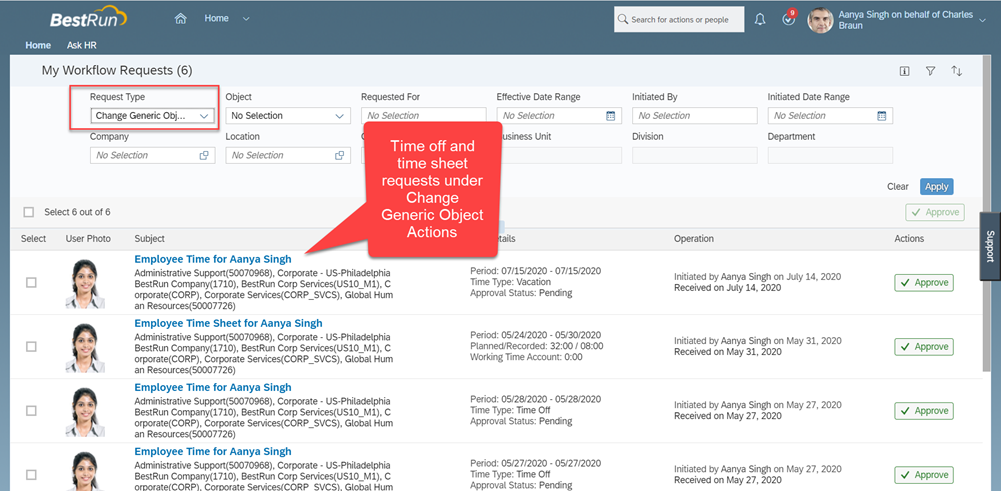Screen dimensions: 1001x491
Task: Open the Home navigation dropdown chevron
Action: point(246,19)
